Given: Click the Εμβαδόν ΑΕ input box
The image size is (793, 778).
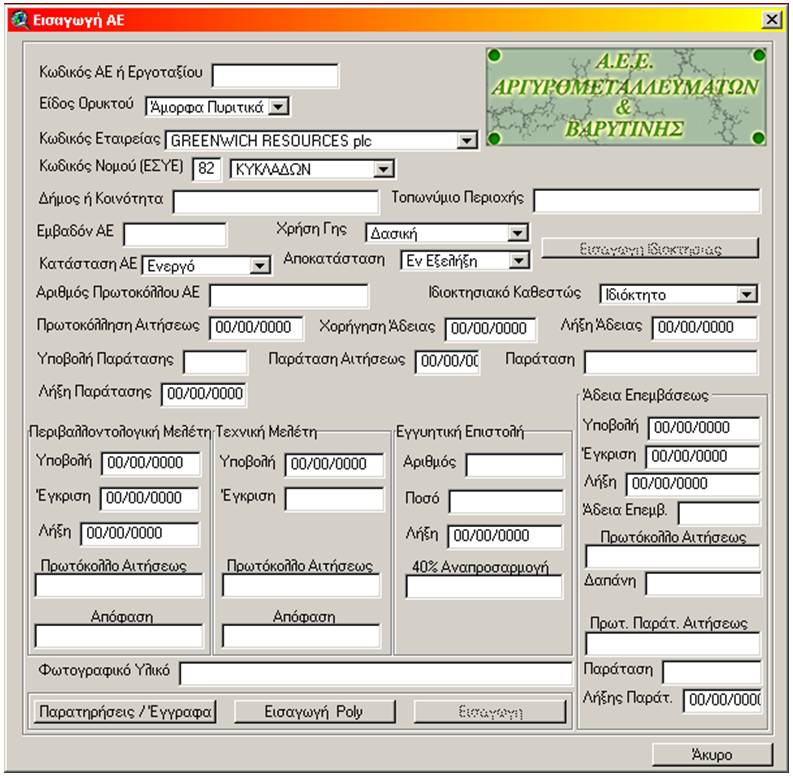Looking at the screenshot, I should click(x=174, y=234).
